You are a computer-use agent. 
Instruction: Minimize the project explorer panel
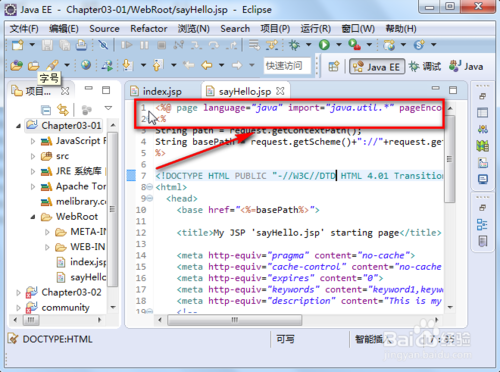click(89, 88)
